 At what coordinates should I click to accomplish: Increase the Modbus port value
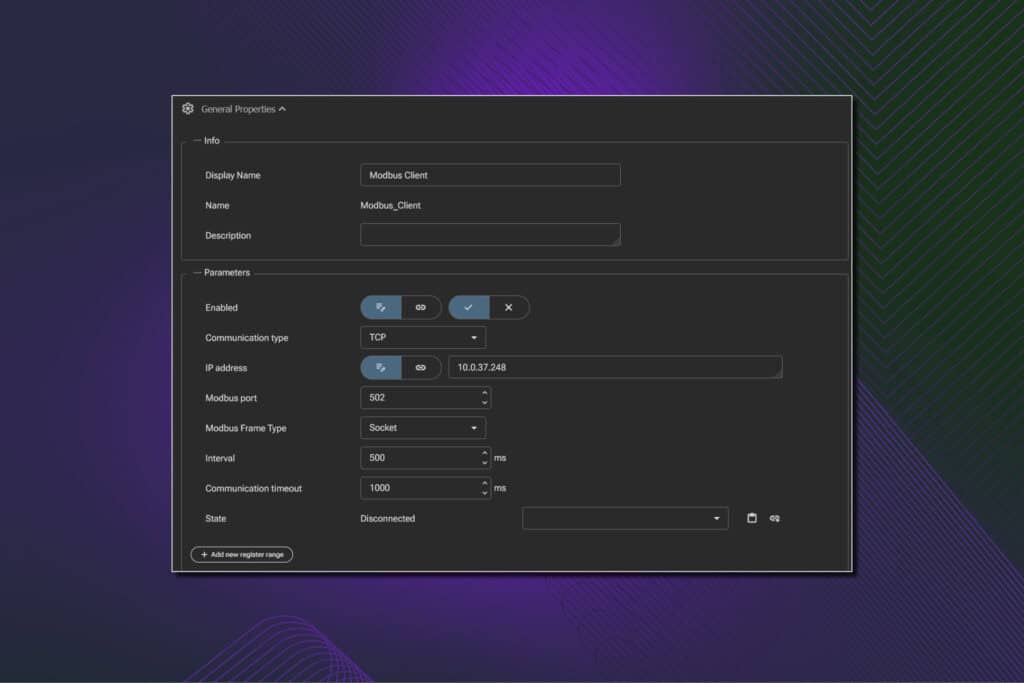click(x=485, y=393)
